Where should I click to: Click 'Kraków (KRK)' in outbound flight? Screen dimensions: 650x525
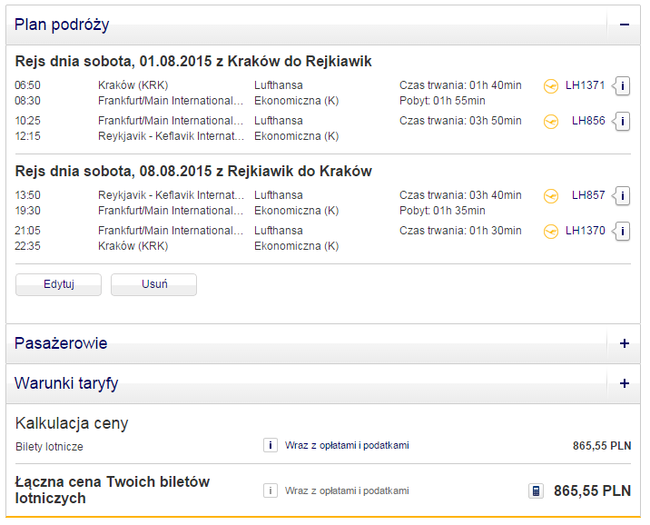[x=133, y=85]
